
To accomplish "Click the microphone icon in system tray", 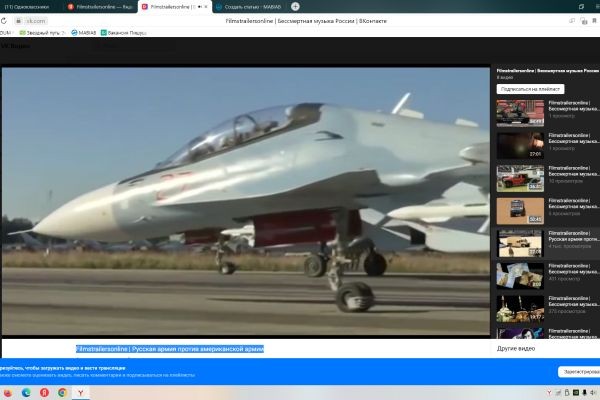I will pyautogui.click(x=584, y=393).
